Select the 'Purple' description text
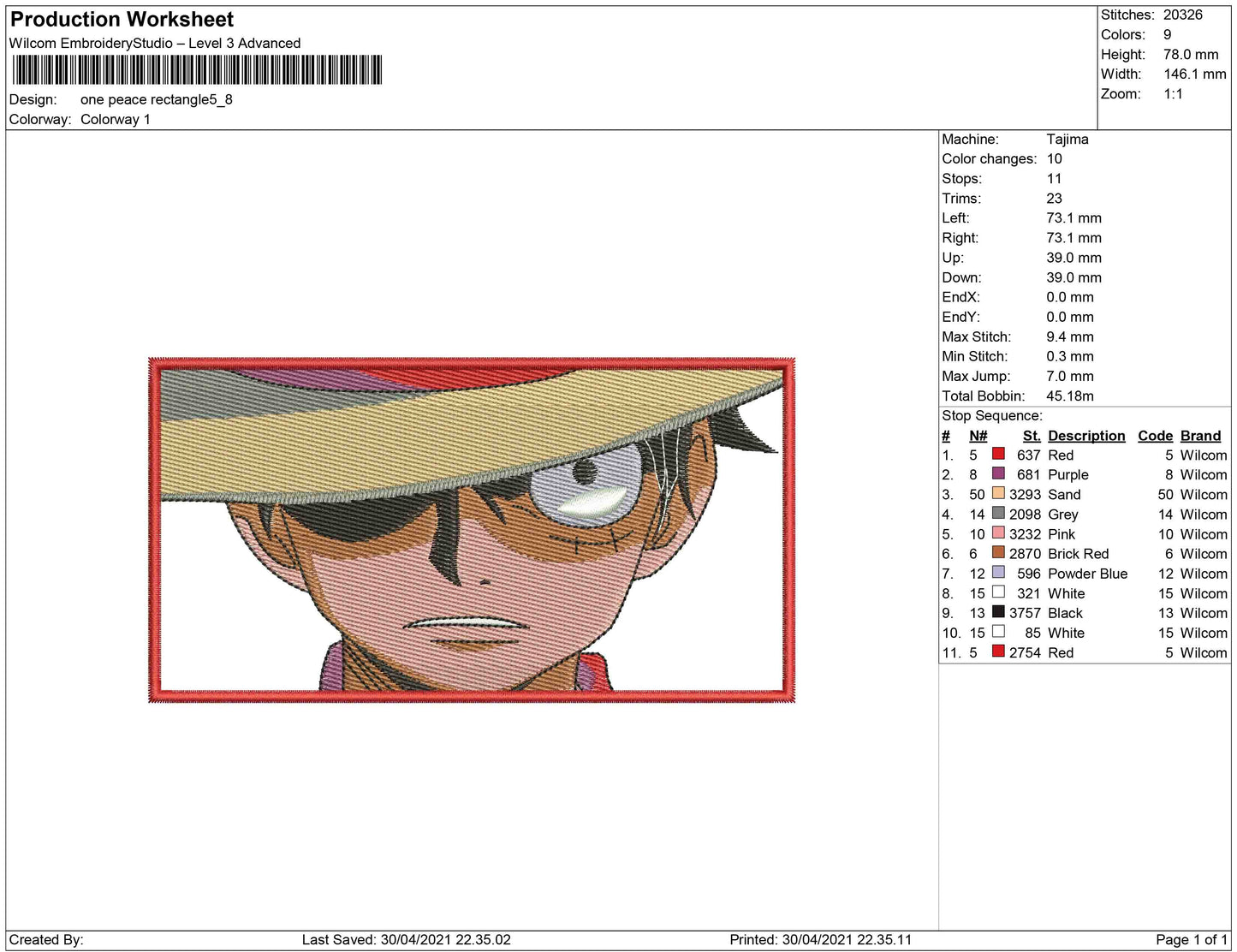Viewport: 1237px width, 952px height. click(1068, 474)
